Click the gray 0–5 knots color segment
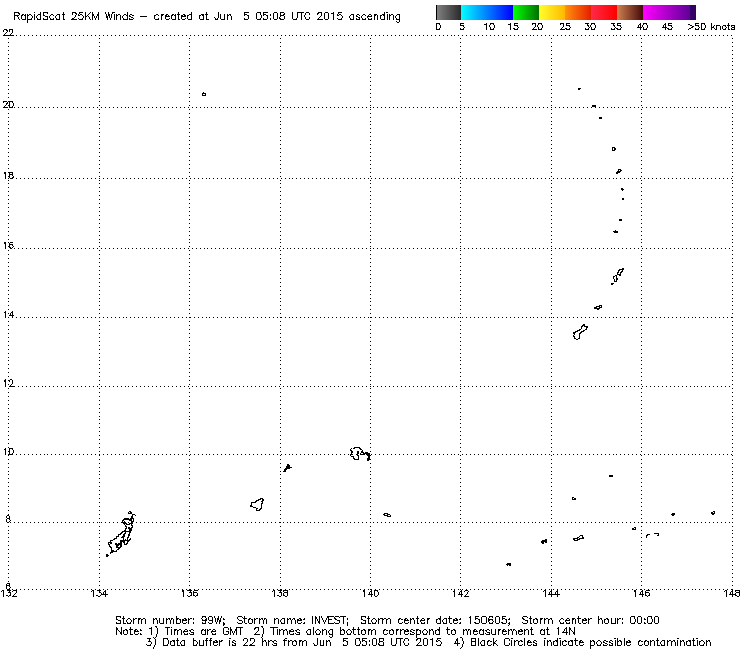 pyautogui.click(x=448, y=12)
